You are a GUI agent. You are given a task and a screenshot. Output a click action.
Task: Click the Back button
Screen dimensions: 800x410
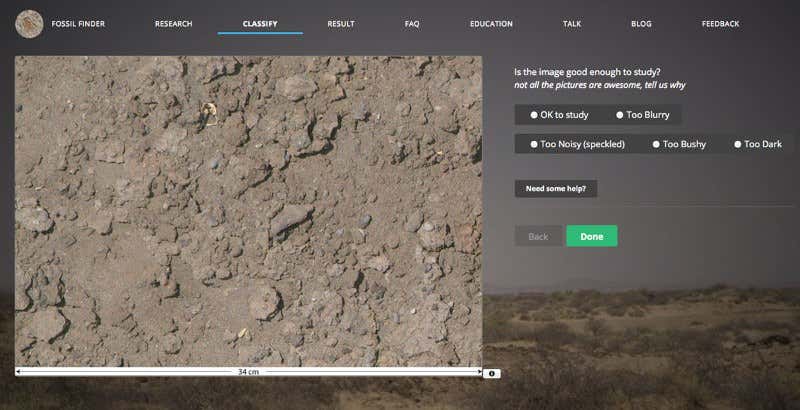(x=538, y=236)
